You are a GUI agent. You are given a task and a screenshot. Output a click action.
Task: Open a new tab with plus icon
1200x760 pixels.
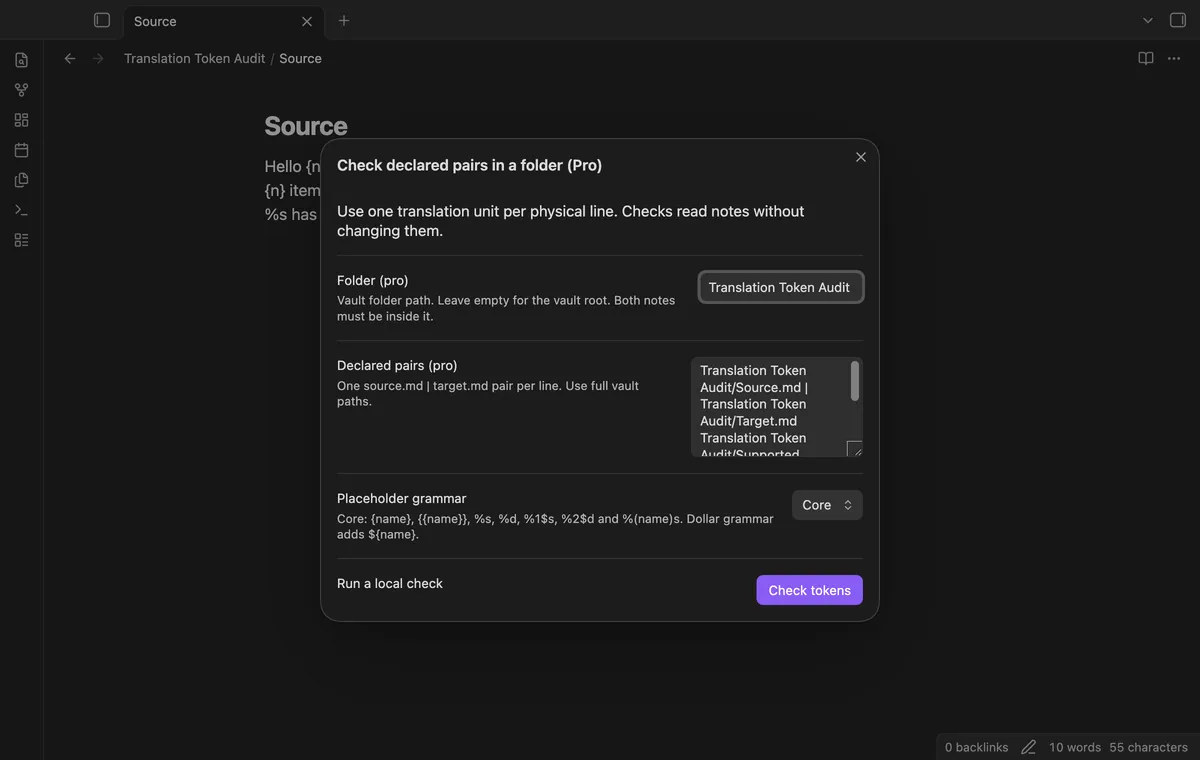click(344, 20)
